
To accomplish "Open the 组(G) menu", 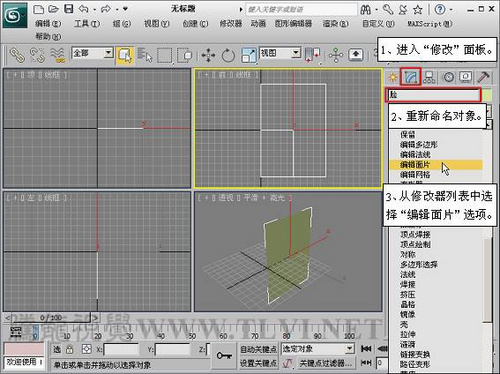I will point(122,24).
